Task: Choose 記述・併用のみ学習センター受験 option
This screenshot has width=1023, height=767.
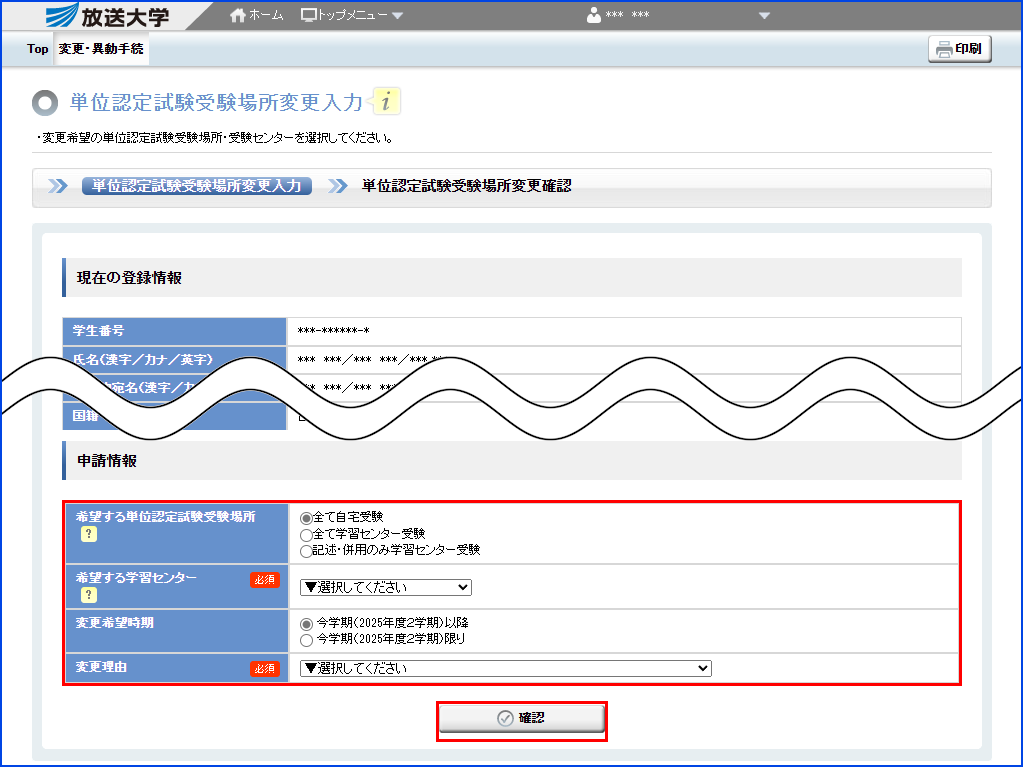Action: (x=307, y=550)
